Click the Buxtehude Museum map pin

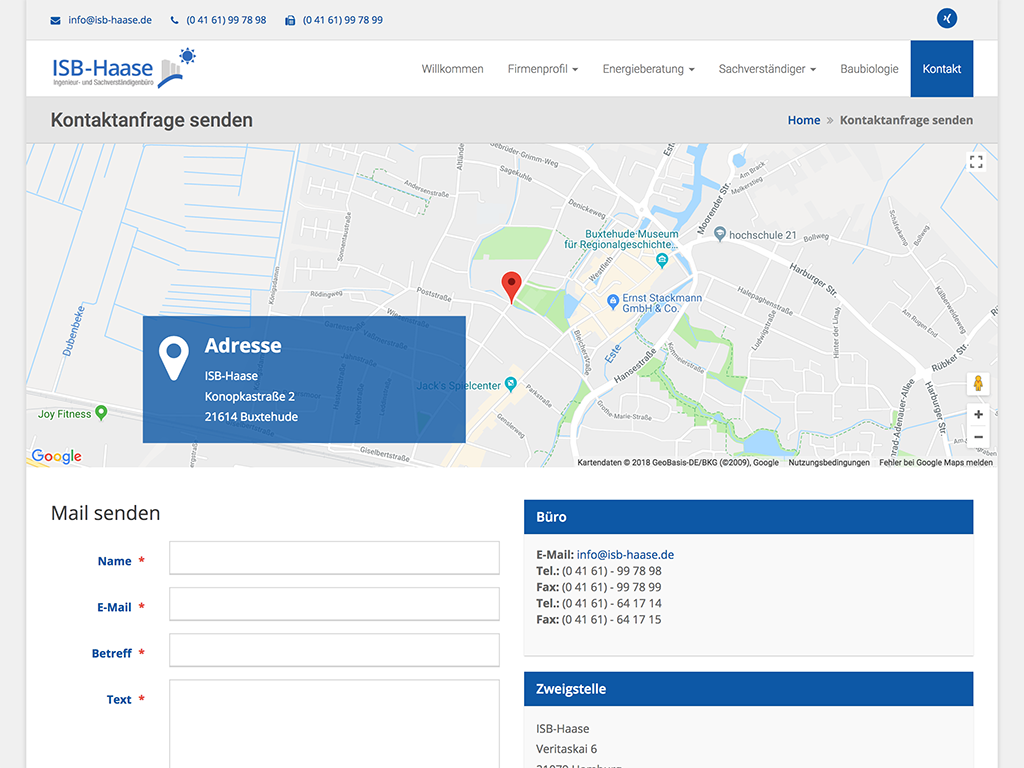click(662, 261)
